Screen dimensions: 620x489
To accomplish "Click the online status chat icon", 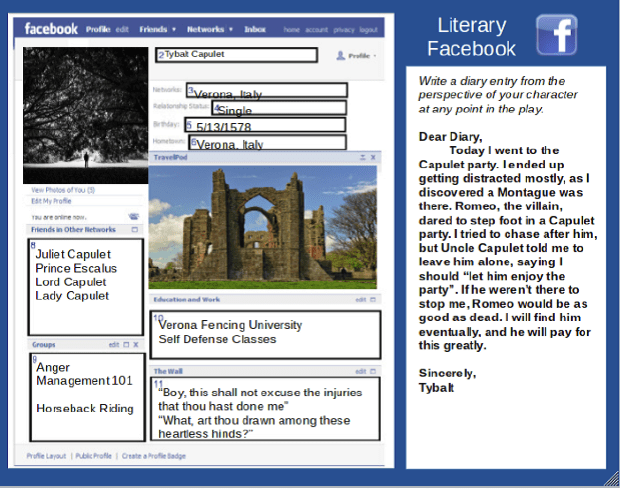I will (133, 216).
